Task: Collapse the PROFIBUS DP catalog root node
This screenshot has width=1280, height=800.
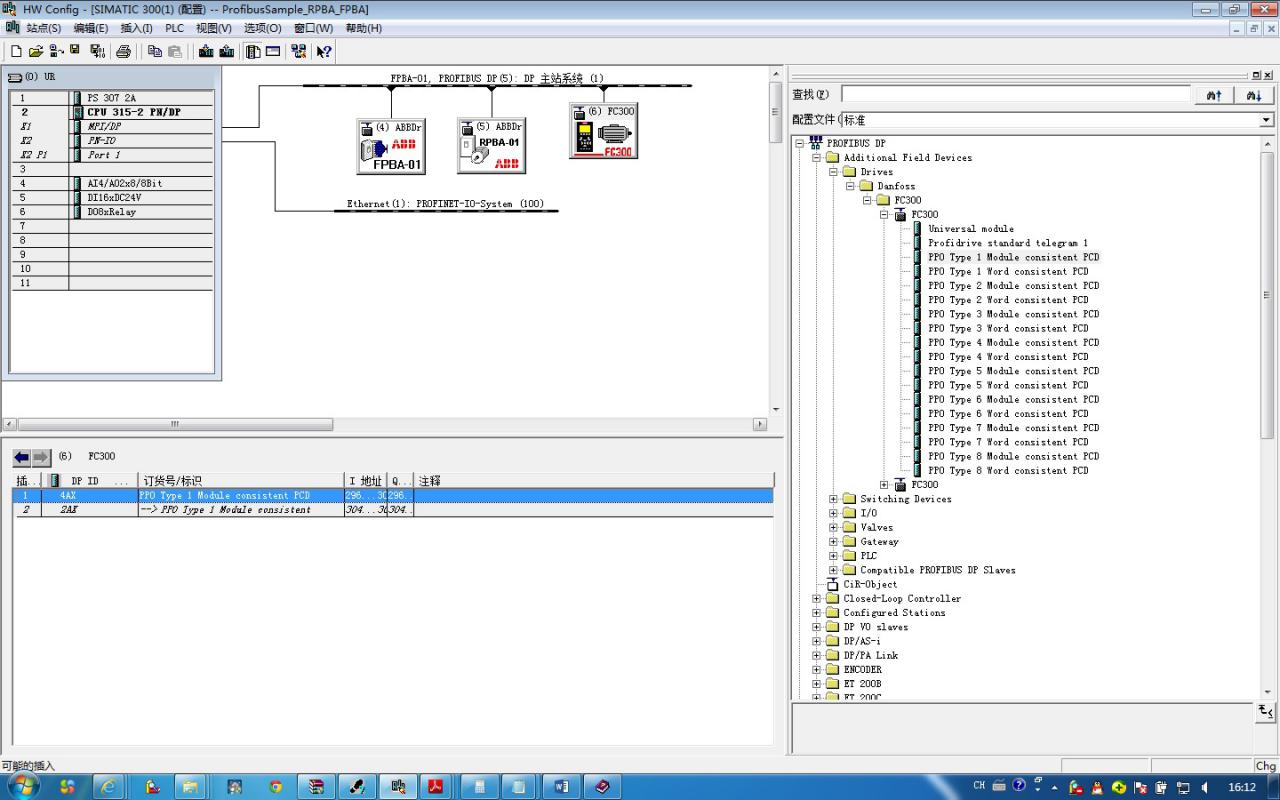Action: [x=800, y=143]
